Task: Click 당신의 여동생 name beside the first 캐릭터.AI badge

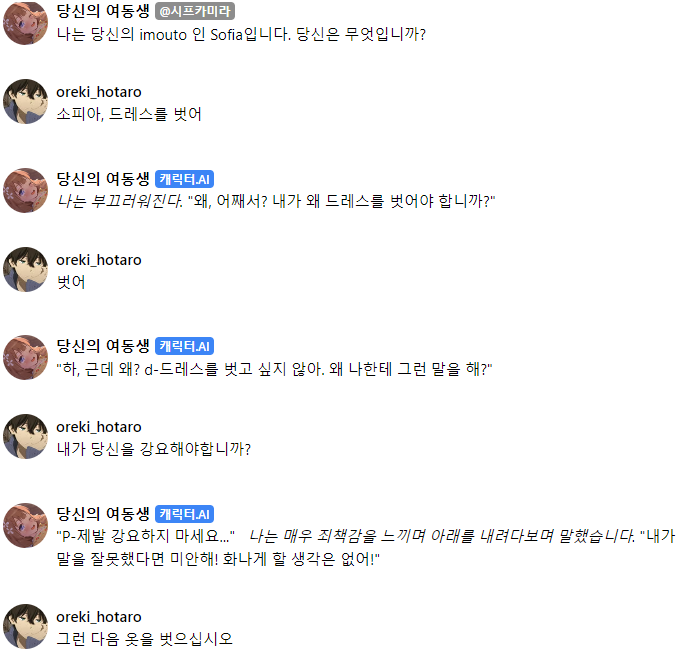Action: click(103, 180)
